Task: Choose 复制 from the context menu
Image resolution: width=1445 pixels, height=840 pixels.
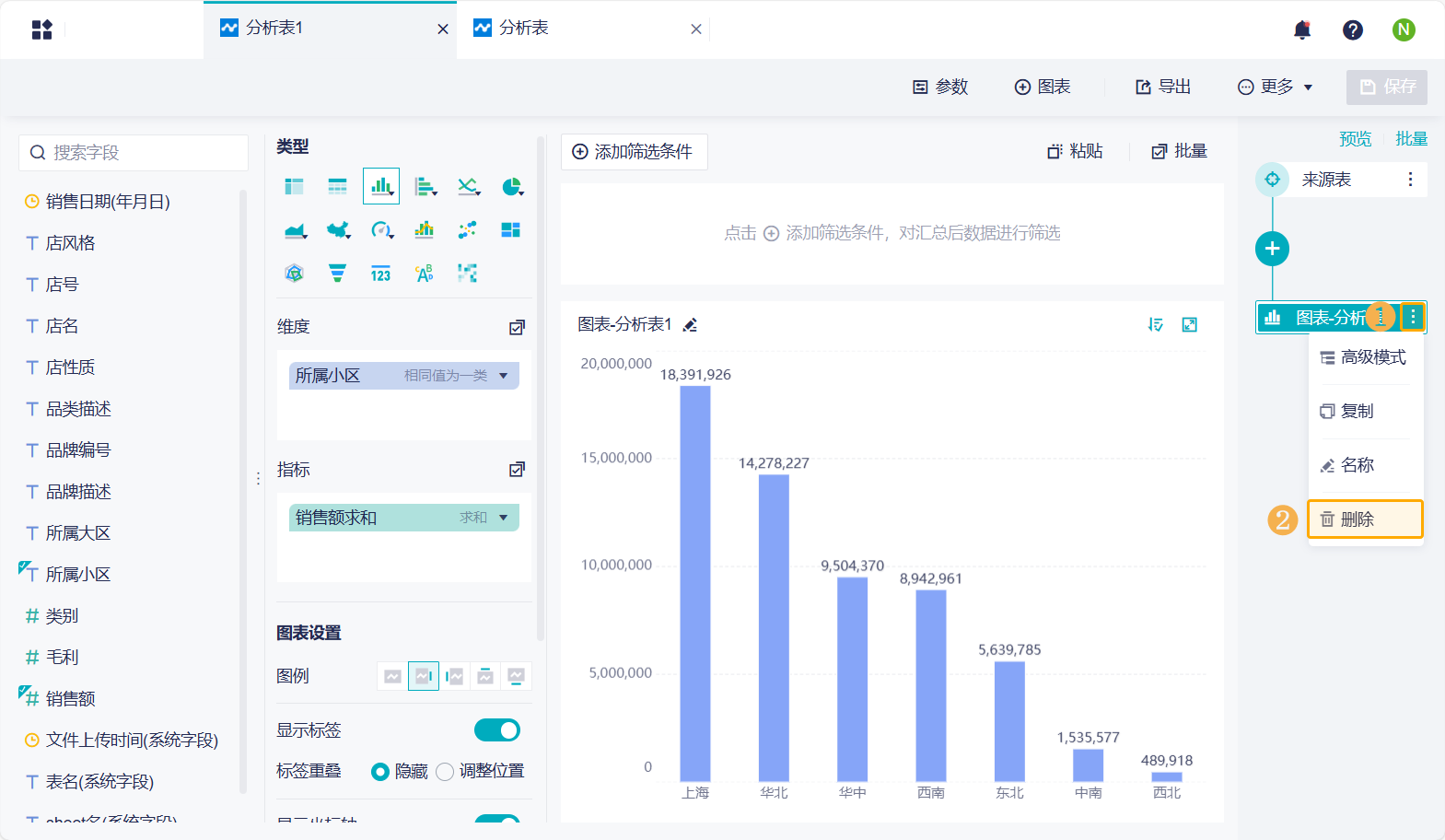Action: click(x=1366, y=412)
